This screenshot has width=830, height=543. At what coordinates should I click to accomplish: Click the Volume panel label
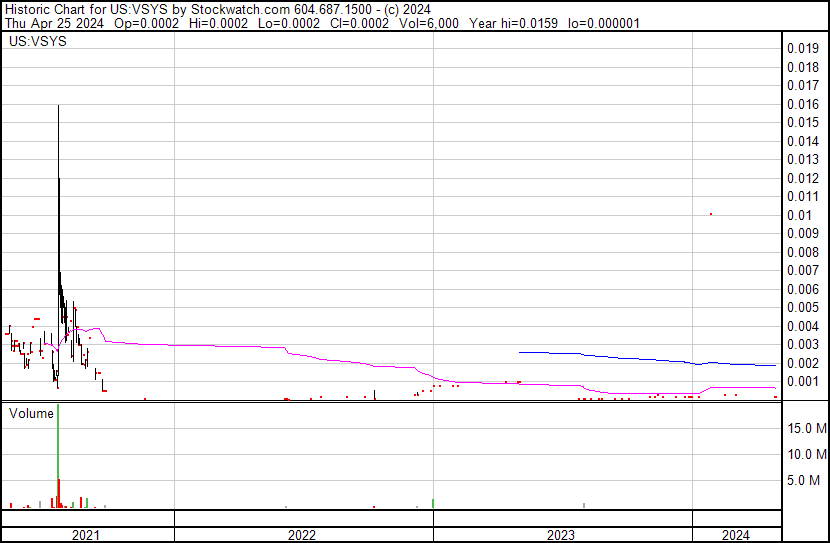[31, 413]
